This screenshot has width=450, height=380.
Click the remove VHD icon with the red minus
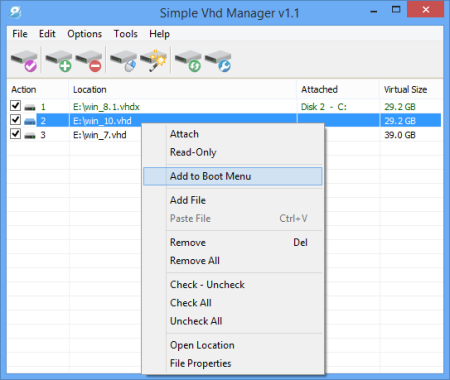89,60
